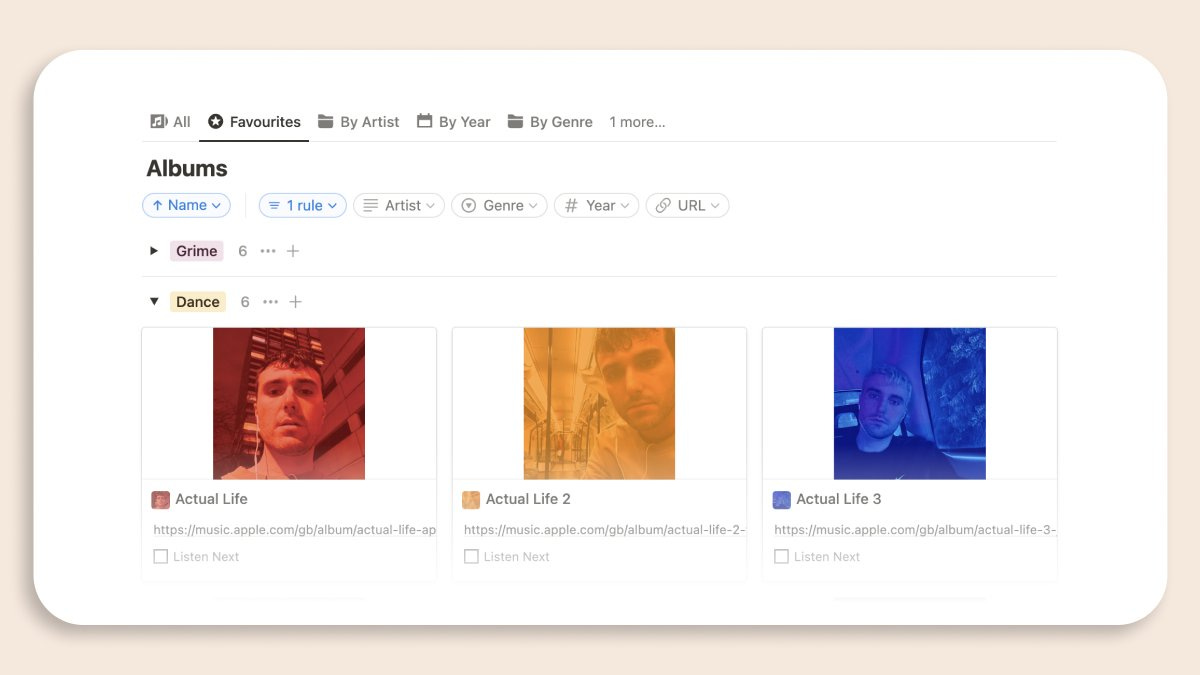Click the Dance genre tag
Image resolution: width=1200 pixels, height=675 pixels.
coord(198,302)
